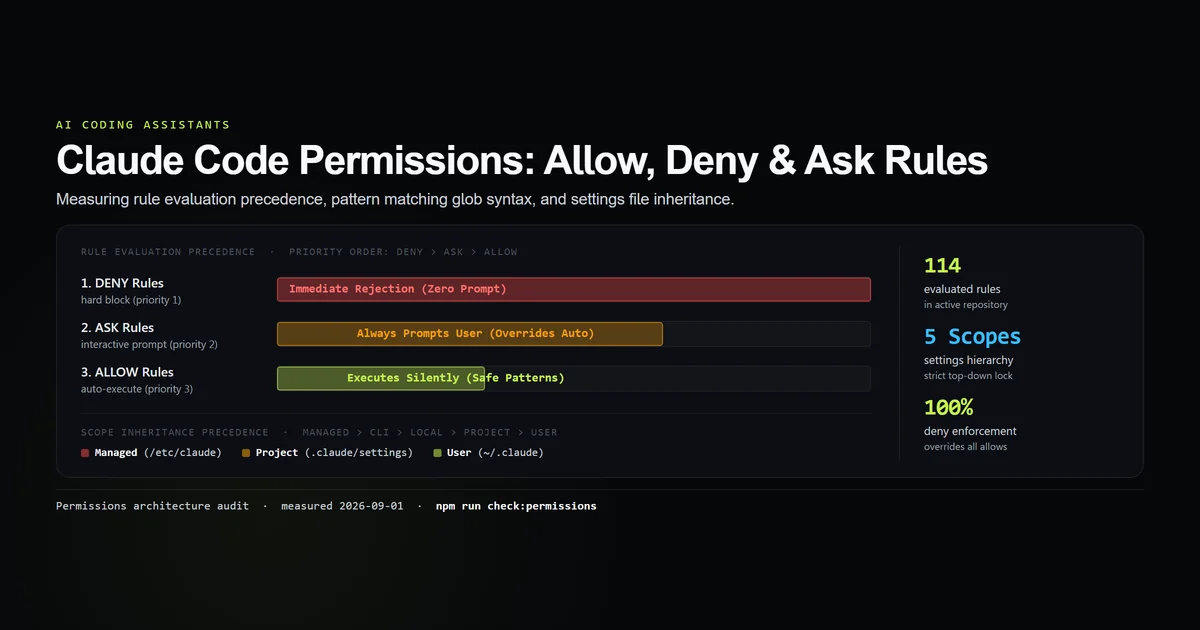This screenshot has width=1200, height=630.
Task: Click the 'Claude Code Permissions' headline
Action: [x=522, y=161]
